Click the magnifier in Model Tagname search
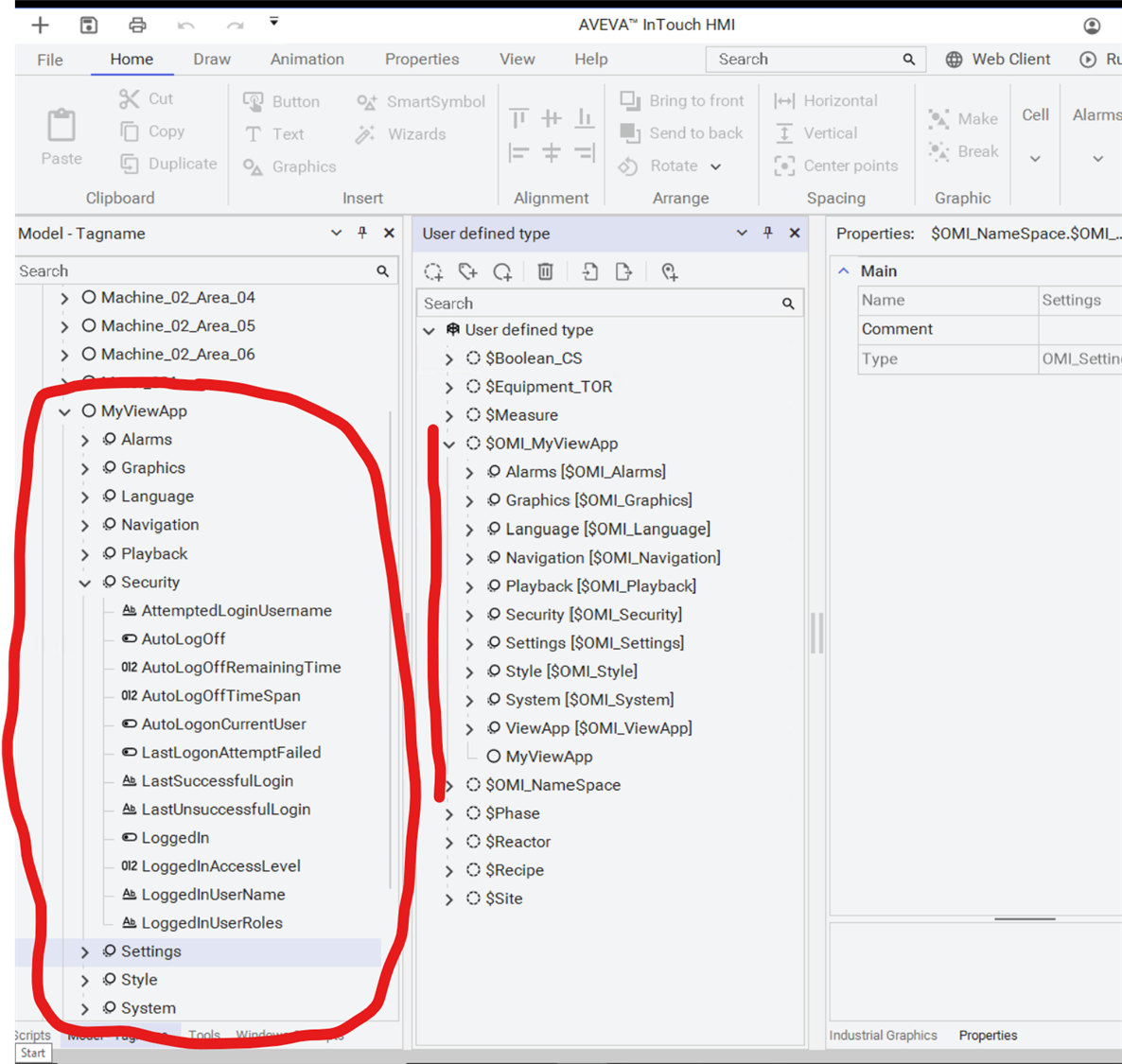The height and width of the screenshot is (1064, 1122). [383, 271]
